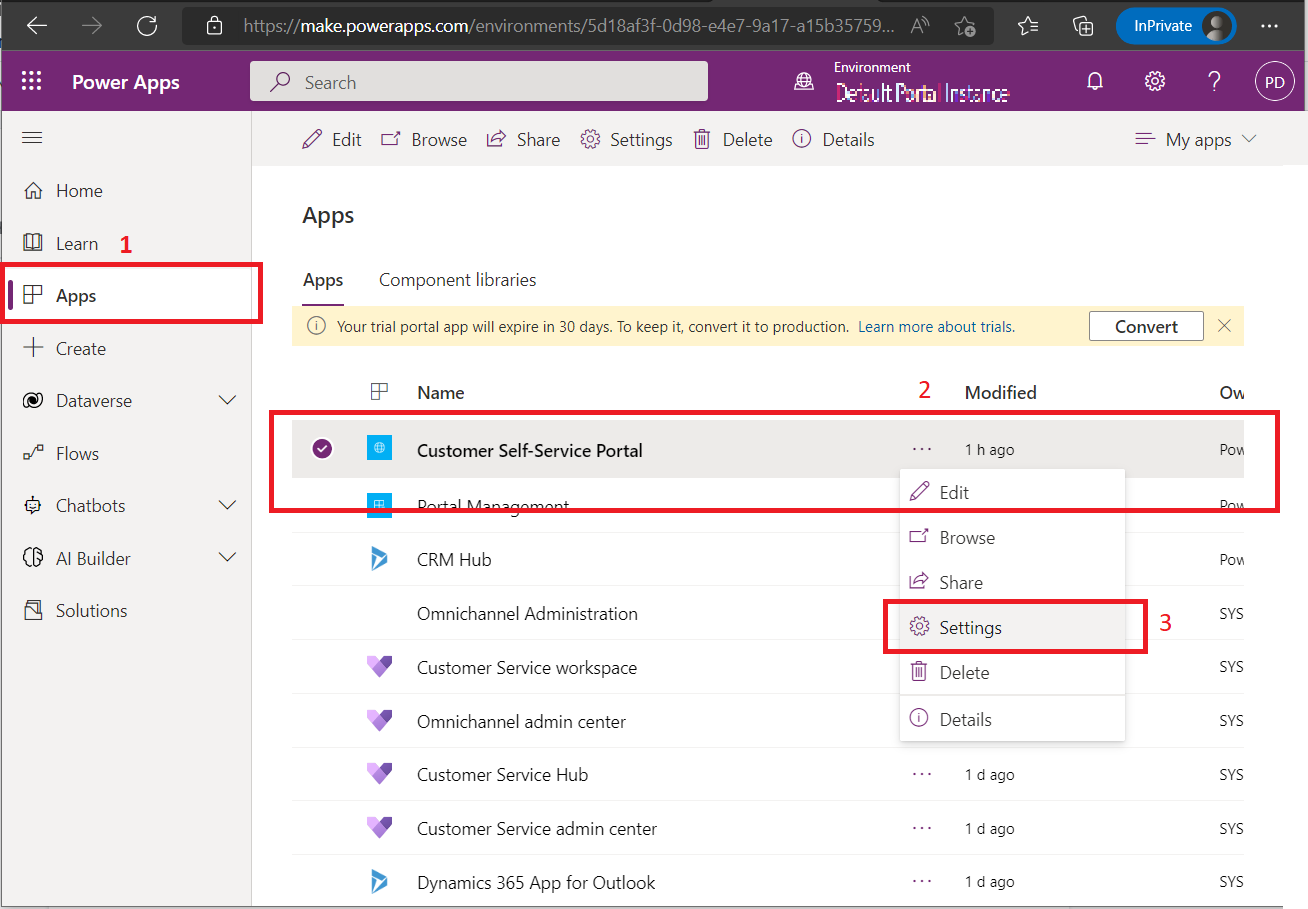Screen dimensions: 1308x909
Task: Open browser favorites star icon
Action: (1027, 26)
